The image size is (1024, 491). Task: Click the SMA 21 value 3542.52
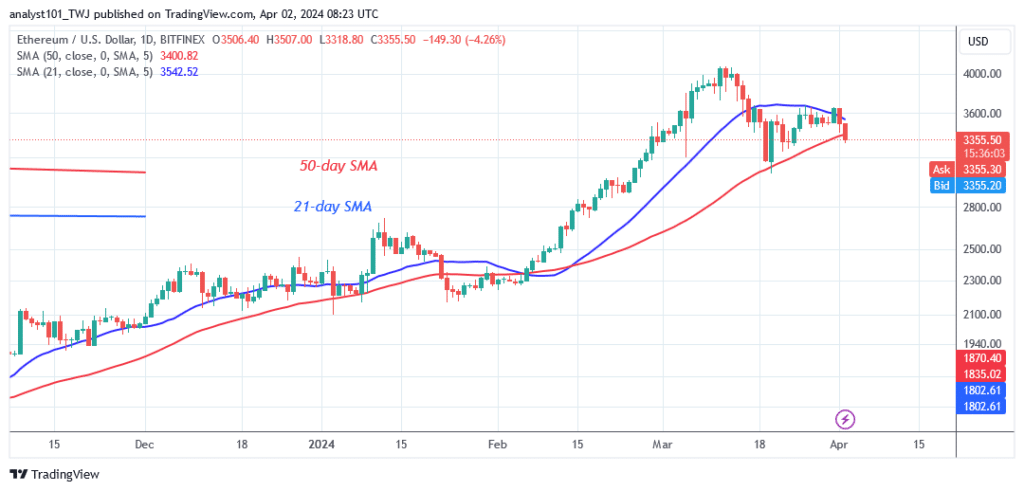tap(180, 72)
